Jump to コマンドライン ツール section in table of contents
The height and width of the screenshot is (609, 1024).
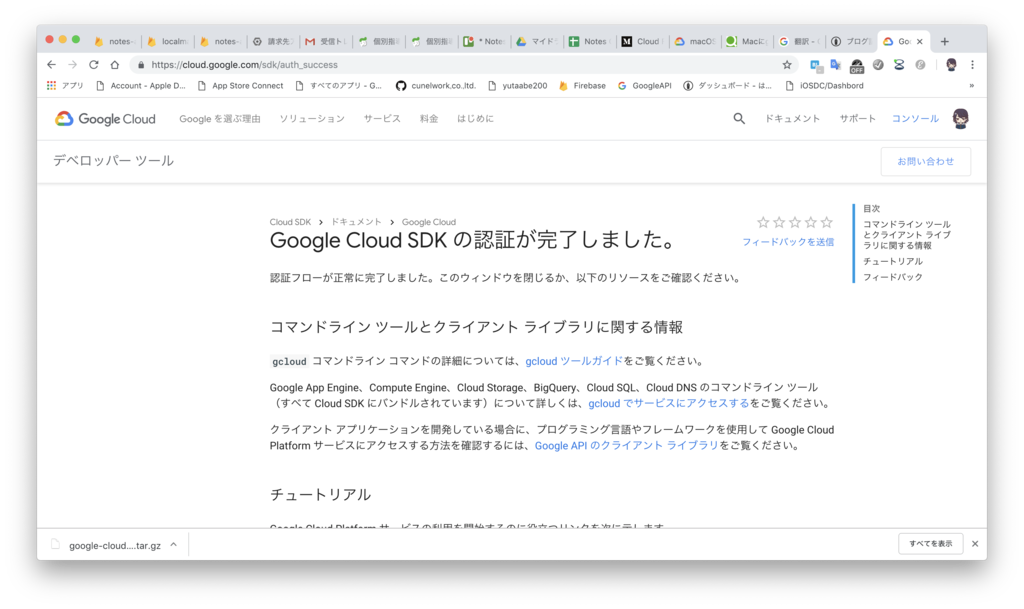907,235
